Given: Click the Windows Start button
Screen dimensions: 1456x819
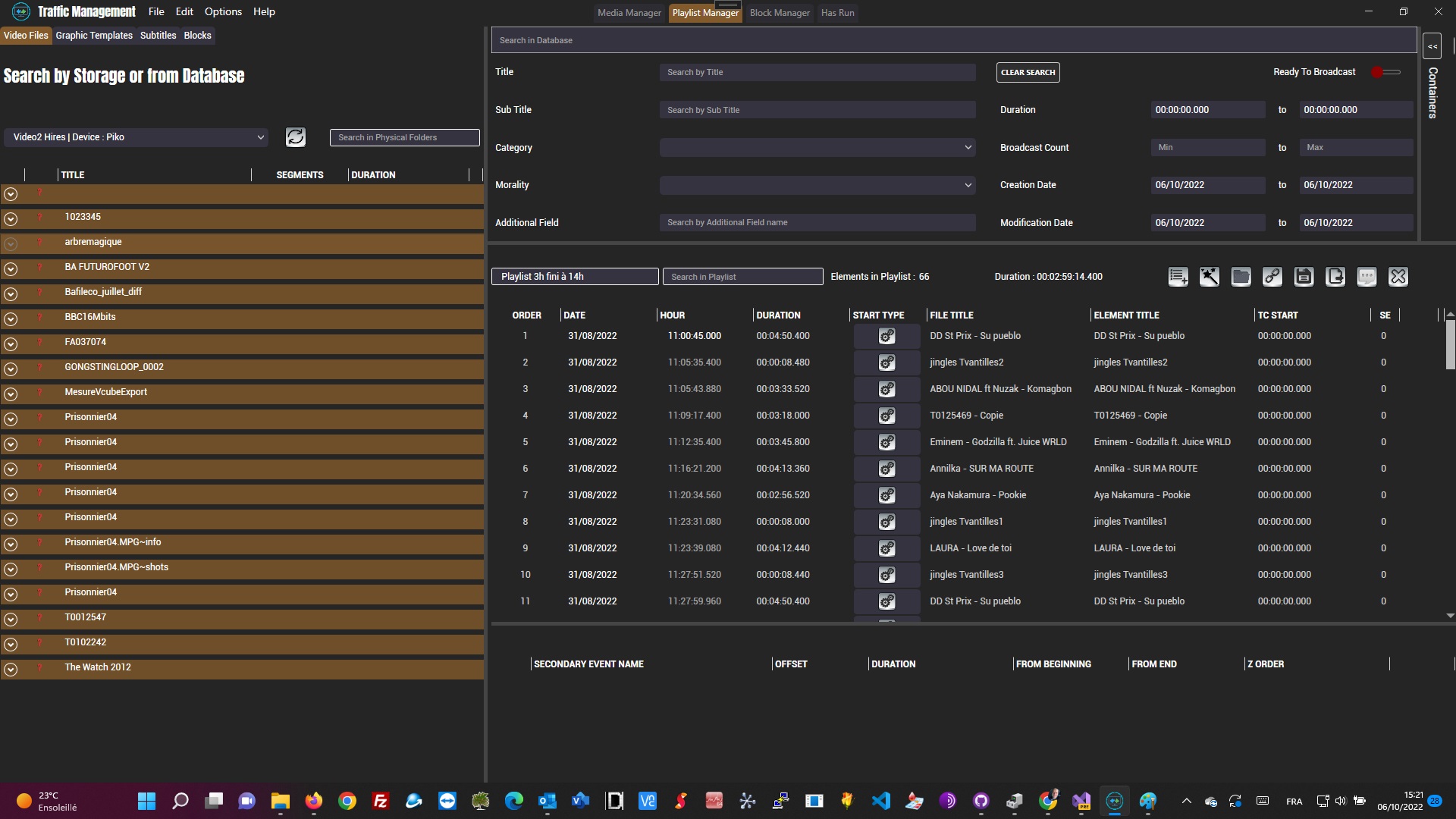Looking at the screenshot, I should [146, 801].
